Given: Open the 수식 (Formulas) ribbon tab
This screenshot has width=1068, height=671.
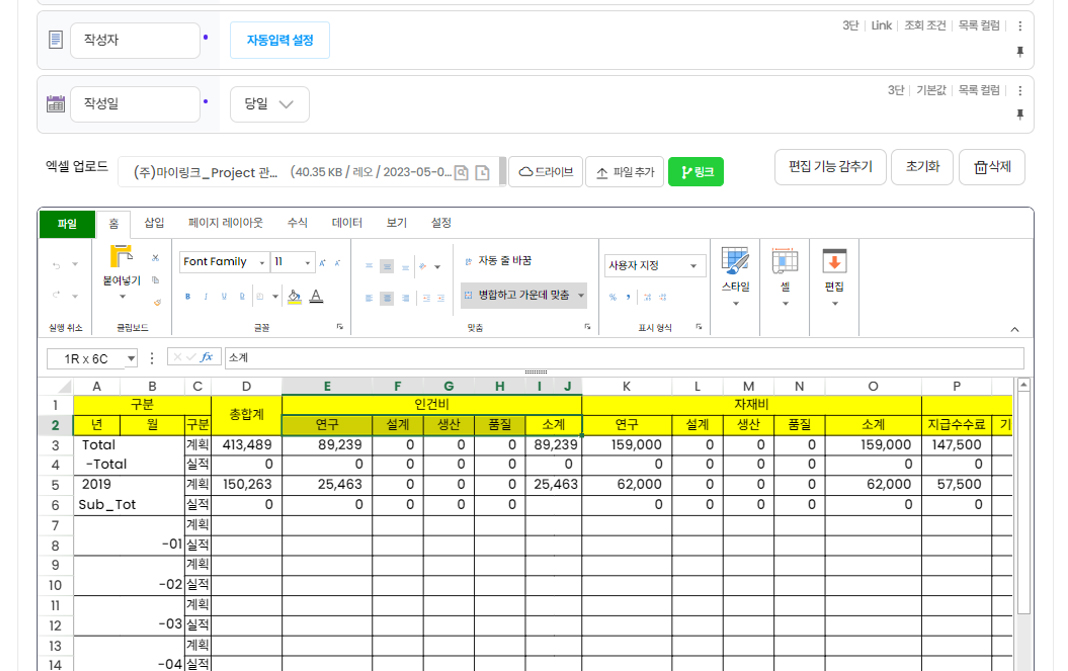Looking at the screenshot, I should coord(297,223).
